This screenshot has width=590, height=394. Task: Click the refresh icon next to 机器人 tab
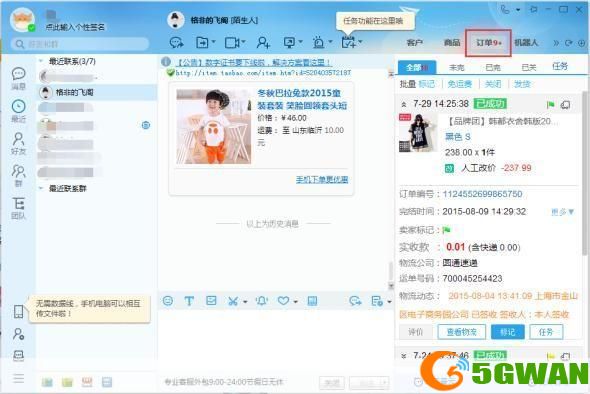tap(569, 43)
